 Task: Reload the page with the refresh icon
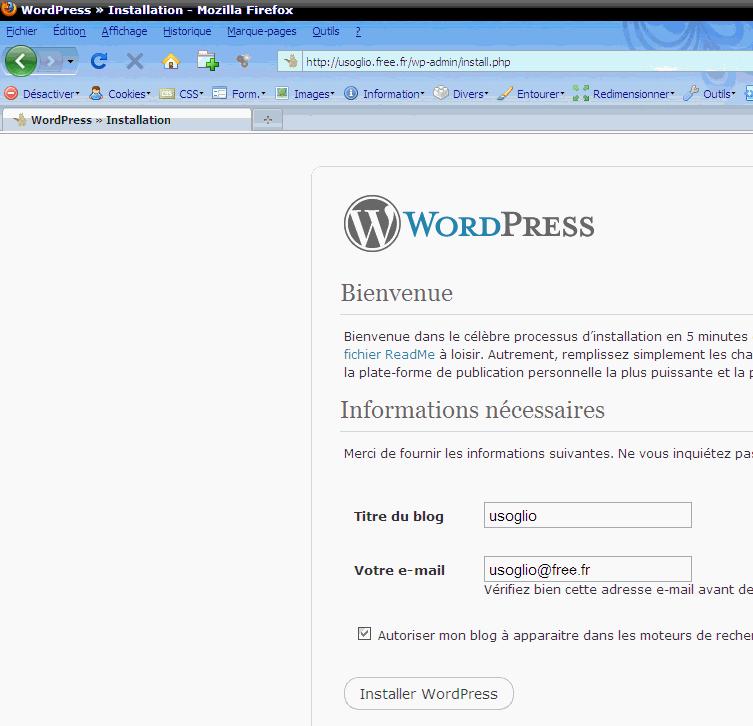coord(99,61)
